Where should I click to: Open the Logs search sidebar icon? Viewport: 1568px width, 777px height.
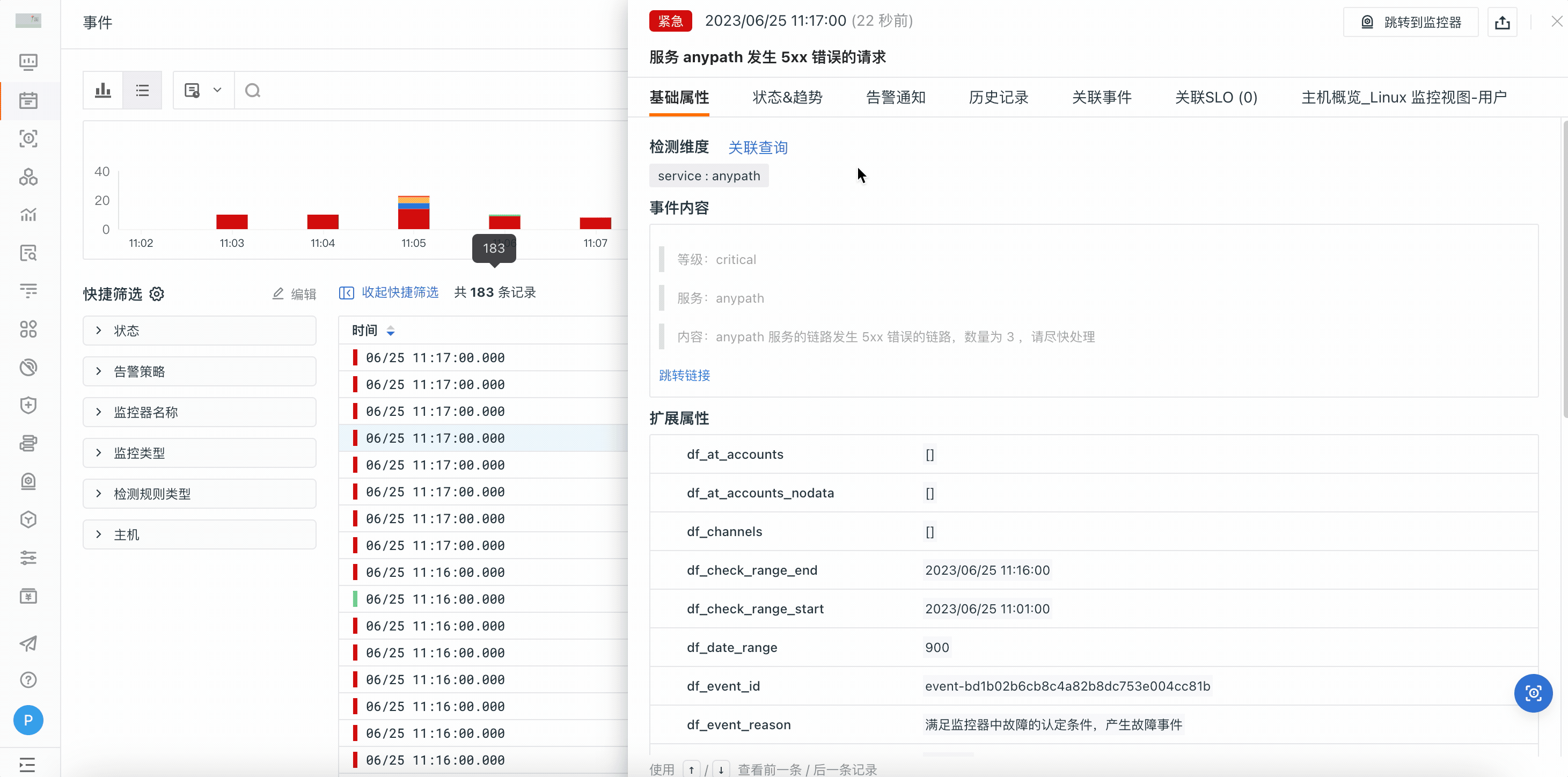coord(28,253)
